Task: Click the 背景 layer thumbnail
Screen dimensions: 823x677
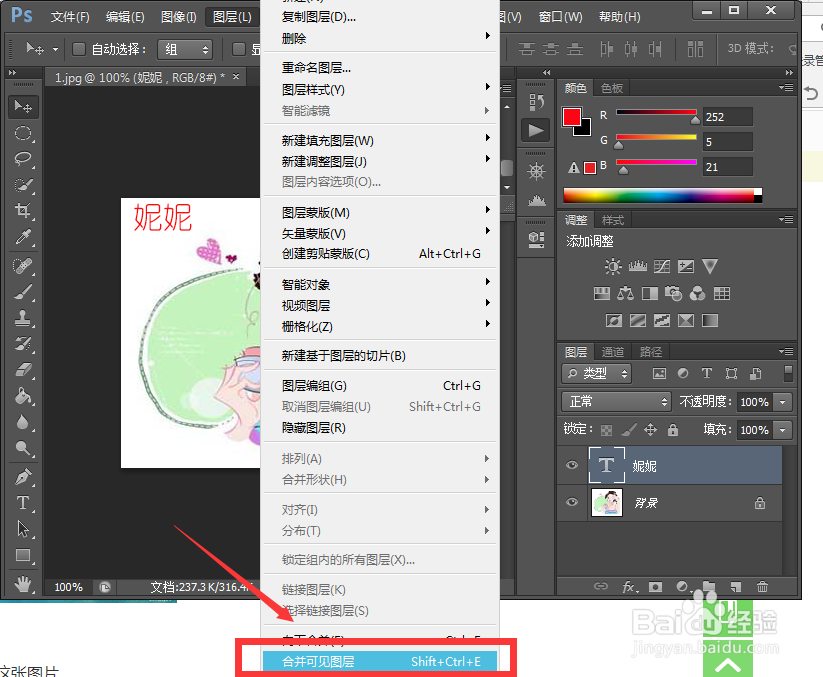Action: pyautogui.click(x=608, y=503)
